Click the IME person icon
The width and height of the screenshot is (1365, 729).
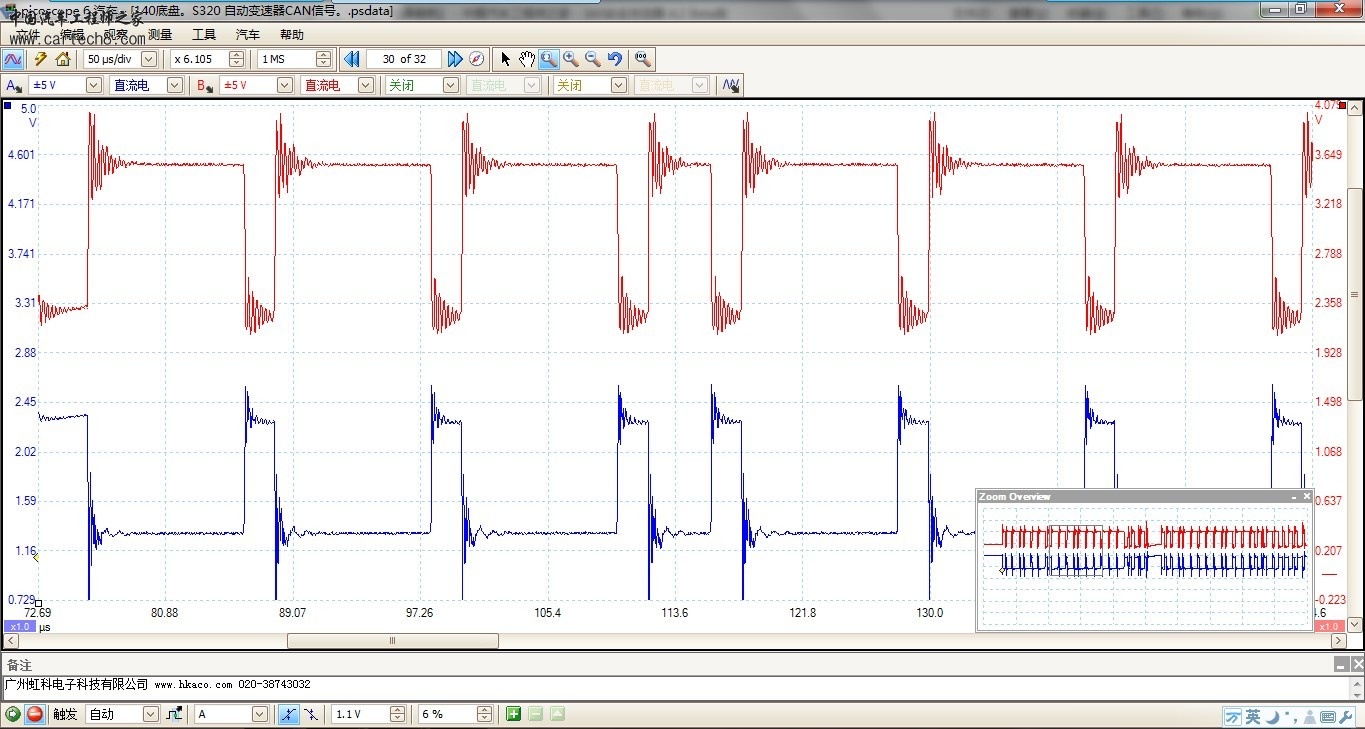click(x=1308, y=716)
